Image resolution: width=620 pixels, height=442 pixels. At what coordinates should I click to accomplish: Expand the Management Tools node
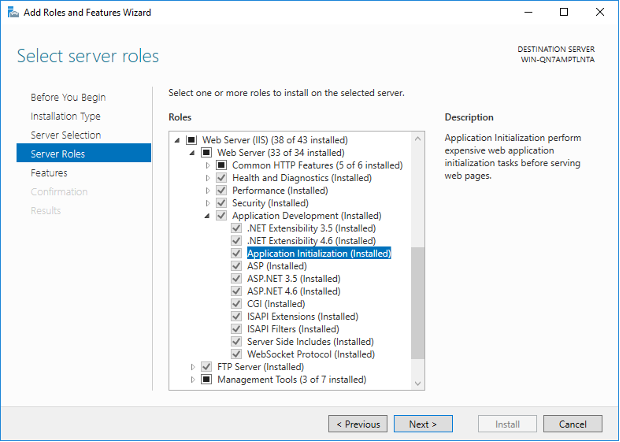click(x=193, y=380)
